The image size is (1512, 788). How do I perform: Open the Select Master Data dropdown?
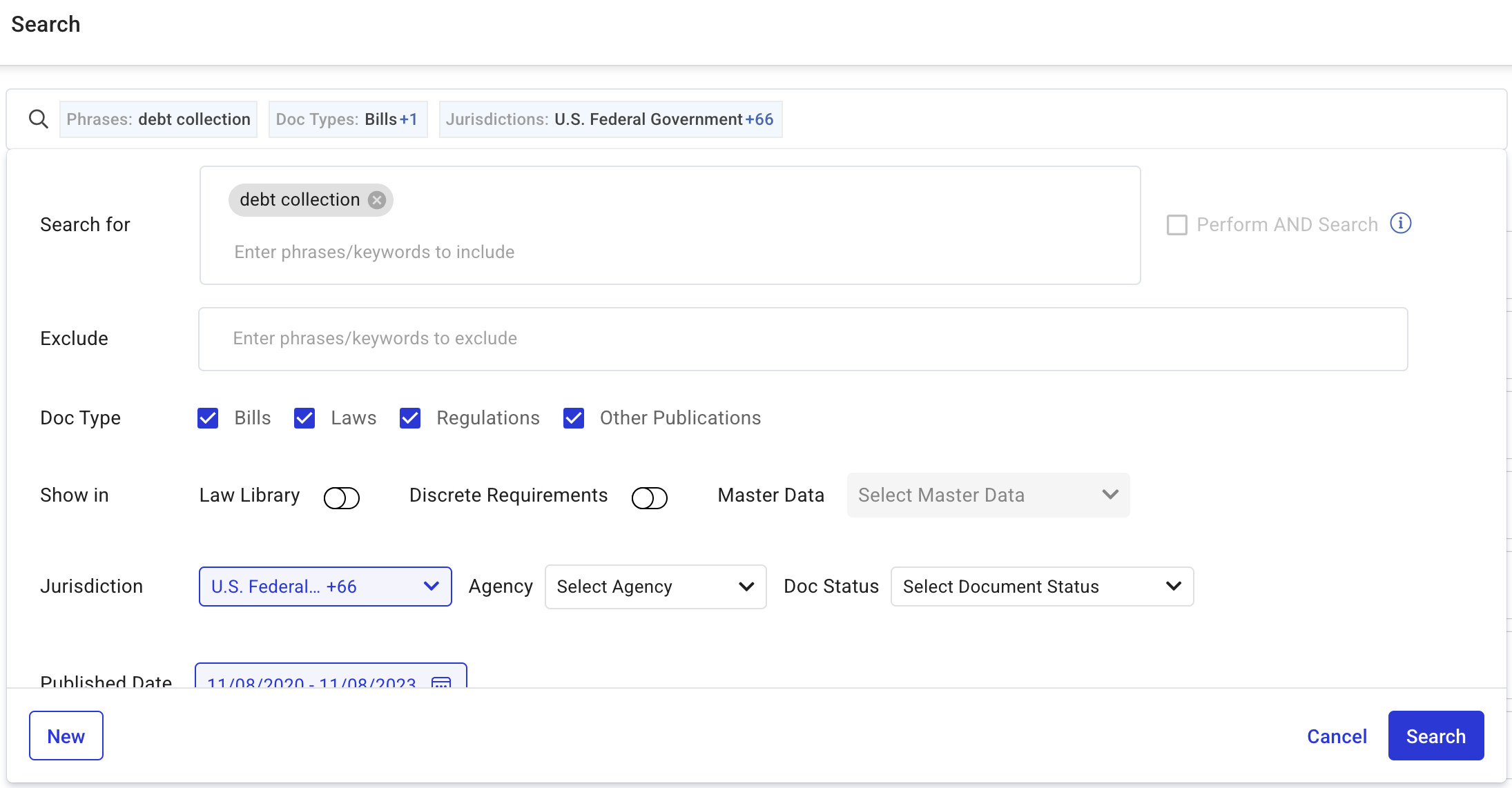coord(987,495)
